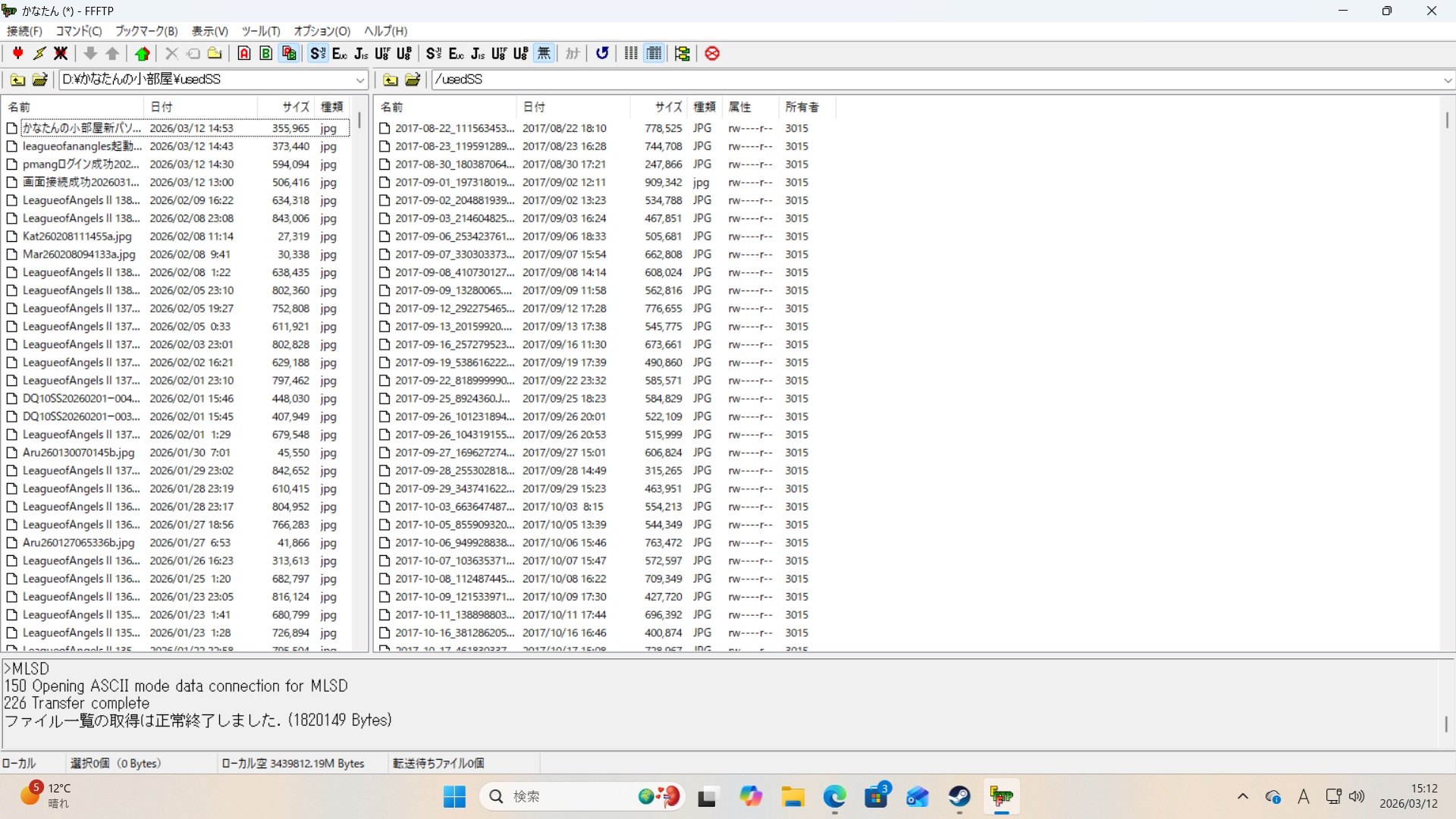Show hidden system tray icons chevron
Viewport: 1456px width, 819px height.
(x=1242, y=796)
